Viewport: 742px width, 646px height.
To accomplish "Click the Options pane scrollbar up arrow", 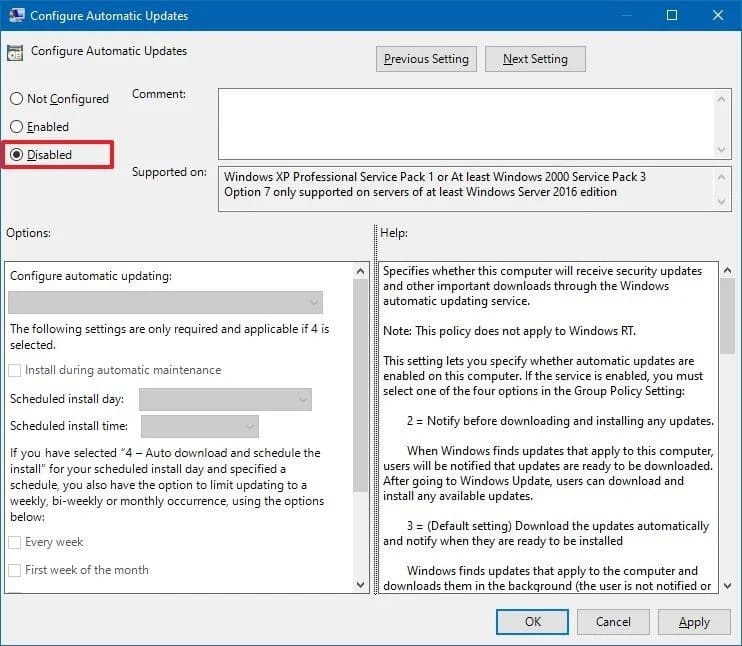I will click(x=361, y=271).
